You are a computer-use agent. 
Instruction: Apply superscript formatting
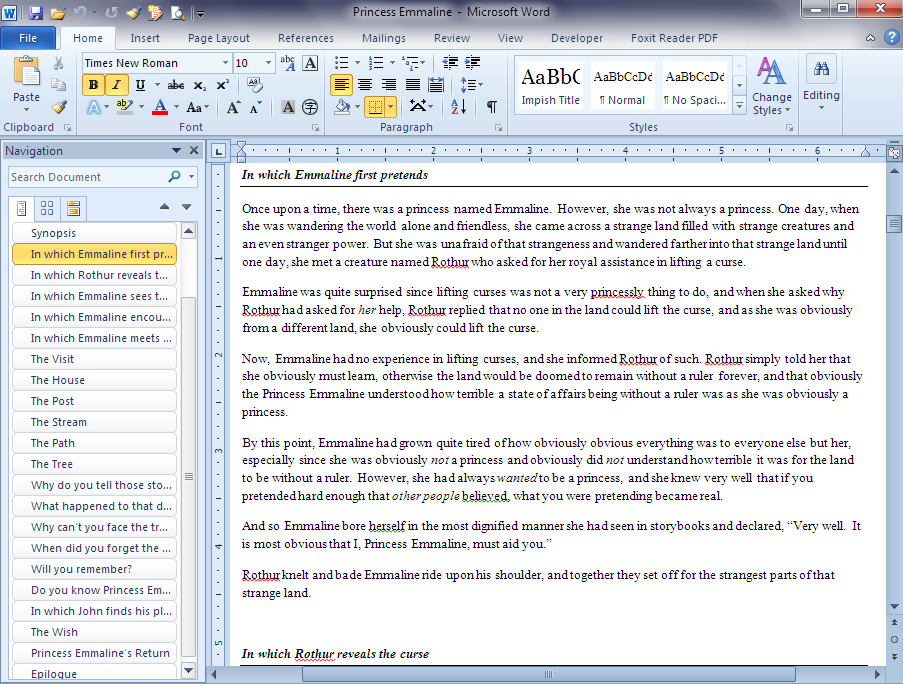click(x=222, y=85)
